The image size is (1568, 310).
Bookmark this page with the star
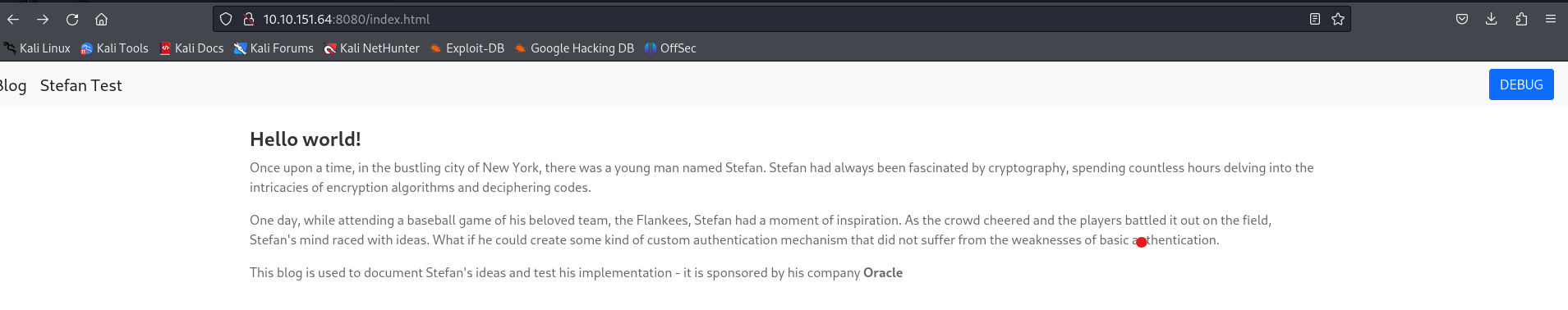[x=1338, y=19]
